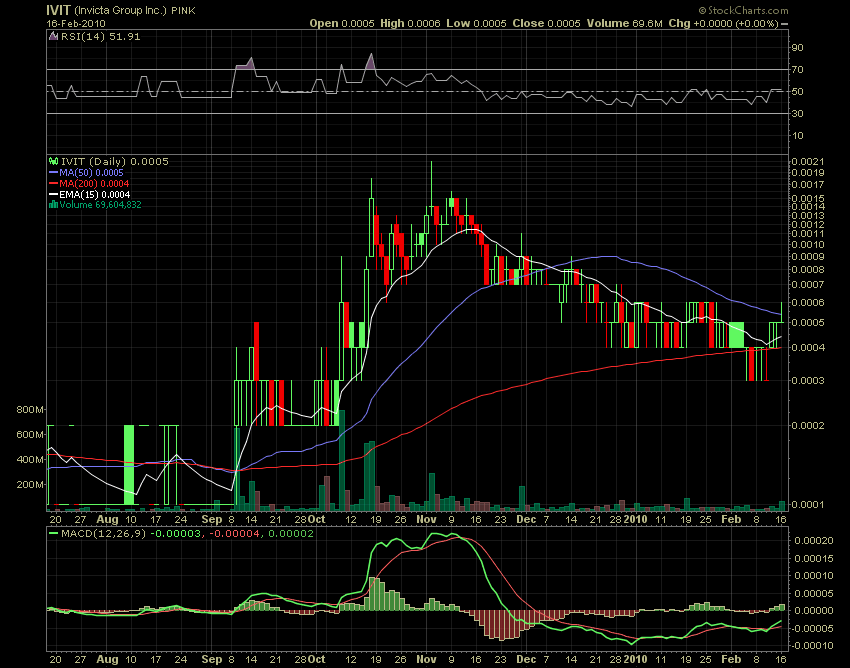Image resolution: width=850 pixels, height=668 pixels.
Task: Click the RSI 30 oversold axis label
Action: (x=797, y=113)
